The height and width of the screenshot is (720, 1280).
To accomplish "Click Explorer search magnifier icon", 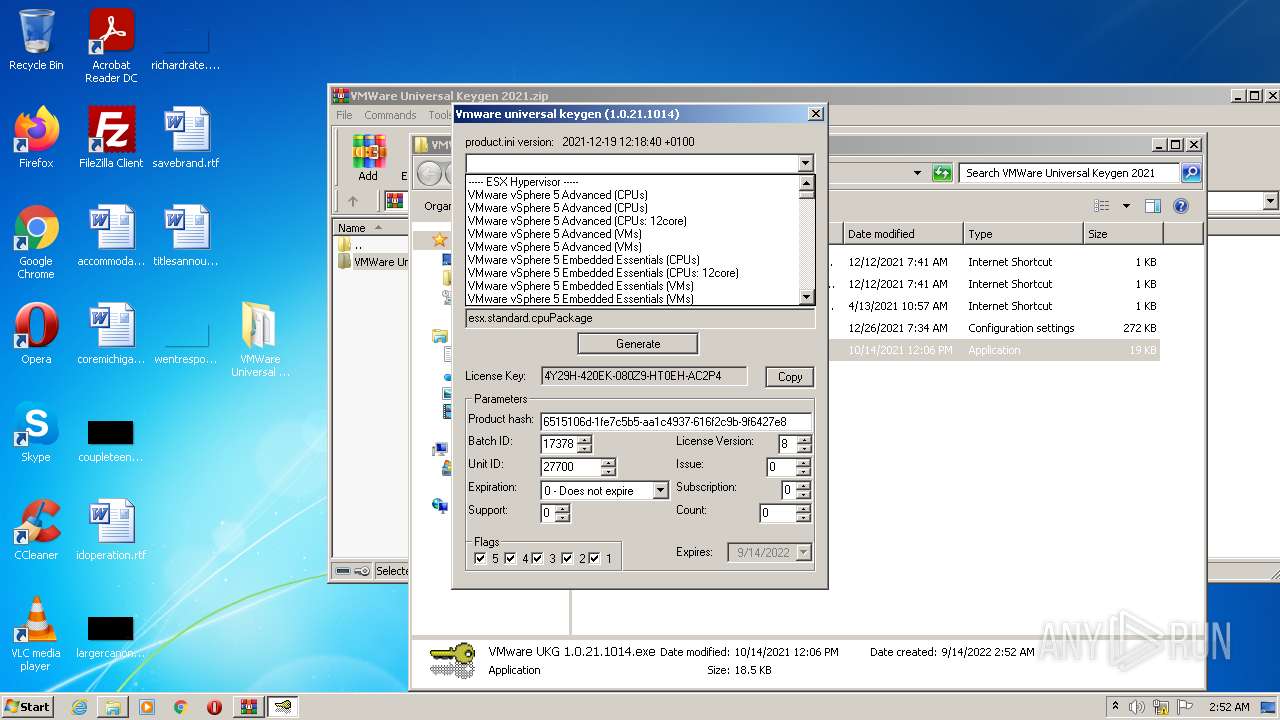I will [x=1191, y=173].
